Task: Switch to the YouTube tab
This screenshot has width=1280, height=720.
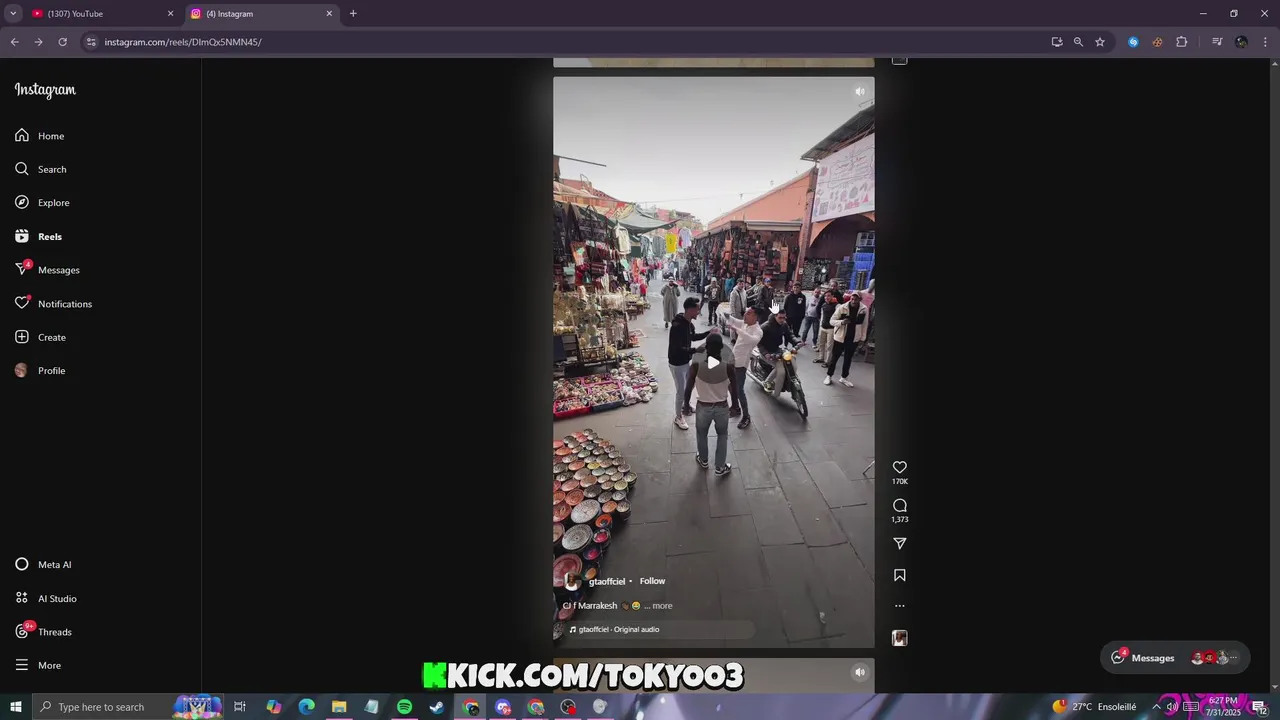Action: (x=100, y=14)
